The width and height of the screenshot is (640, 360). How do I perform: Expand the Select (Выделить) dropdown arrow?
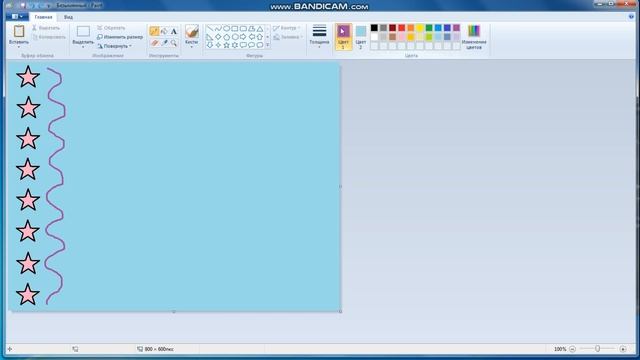pos(83,47)
